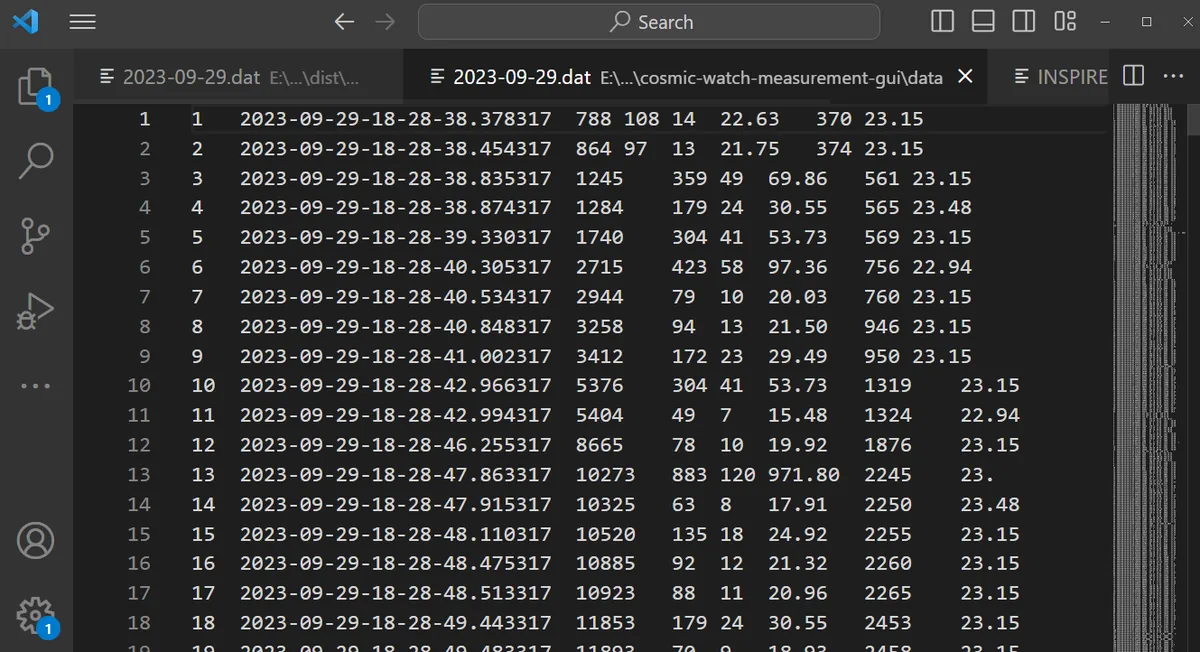
Task: Go back with the left arrow
Action: (x=344, y=22)
